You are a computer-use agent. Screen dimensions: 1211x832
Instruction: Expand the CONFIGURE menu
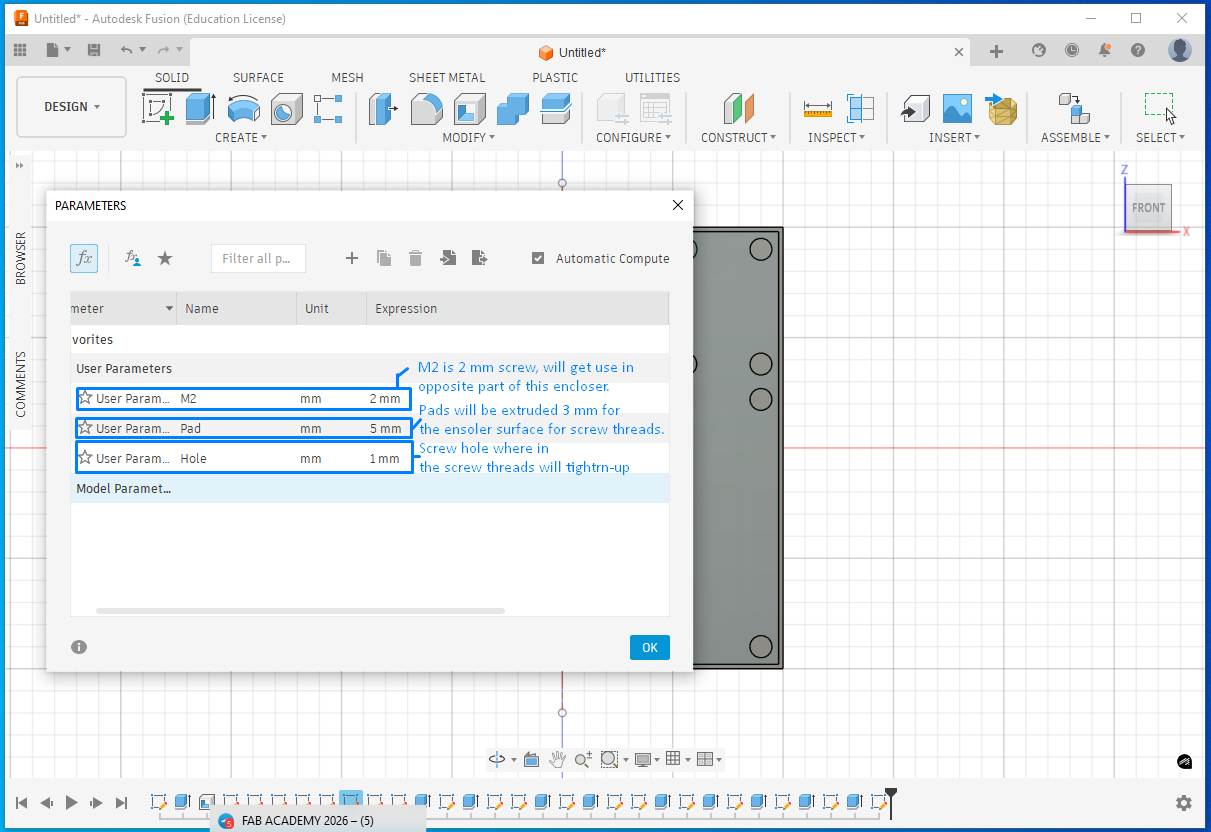point(634,138)
